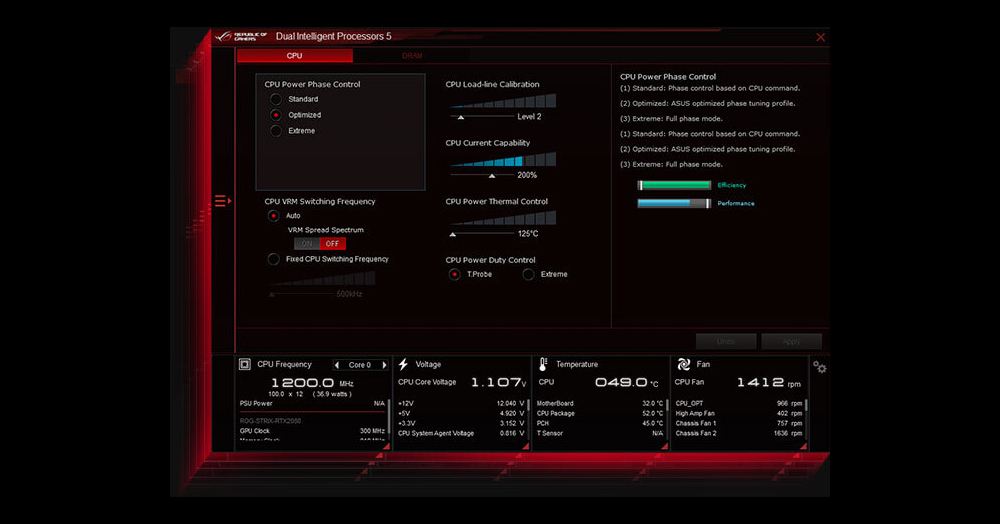Turn VRM Spread Spectrum ON
This screenshot has height=524, width=1000.
pyautogui.click(x=307, y=244)
